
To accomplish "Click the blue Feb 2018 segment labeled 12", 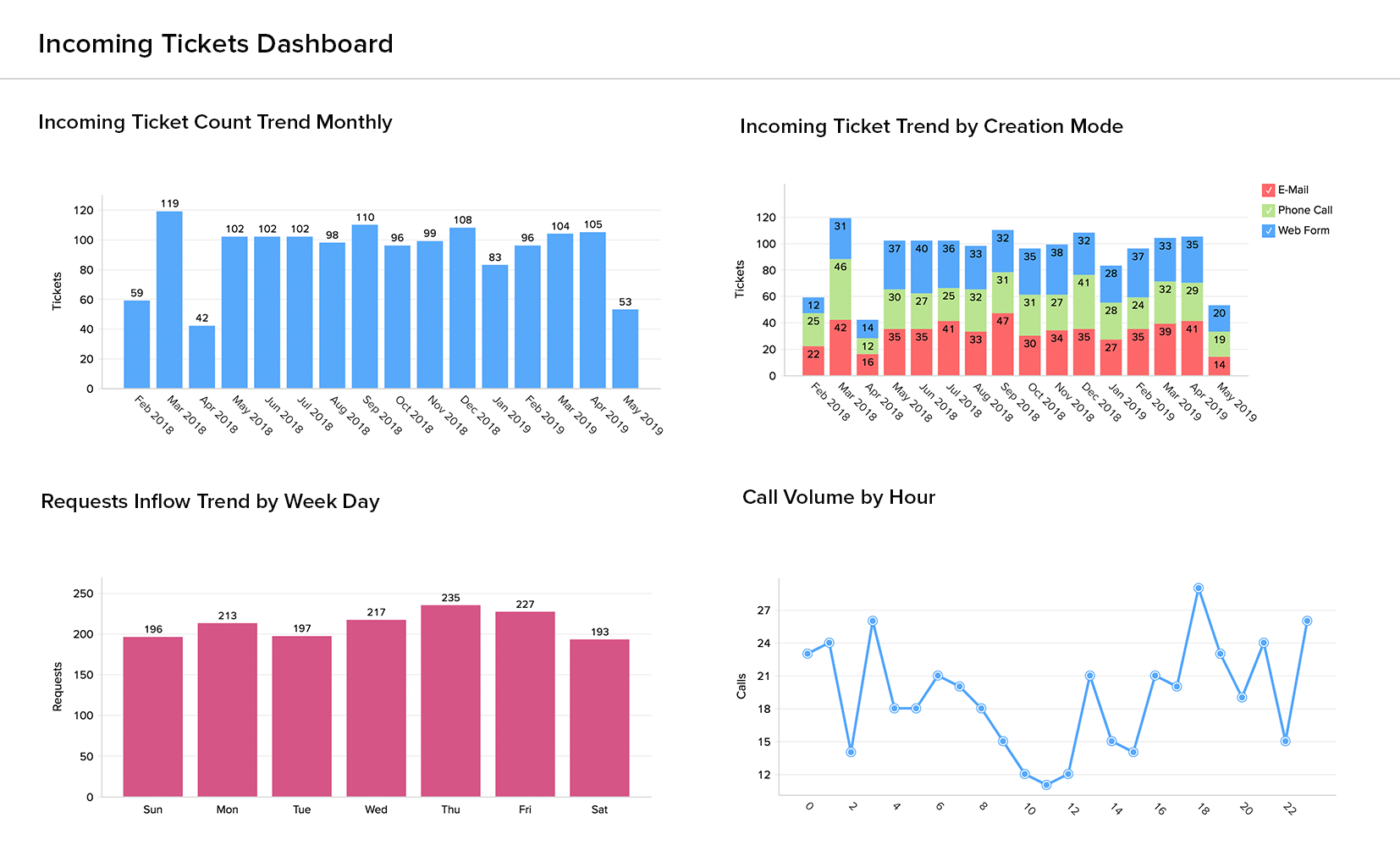I will [x=813, y=306].
